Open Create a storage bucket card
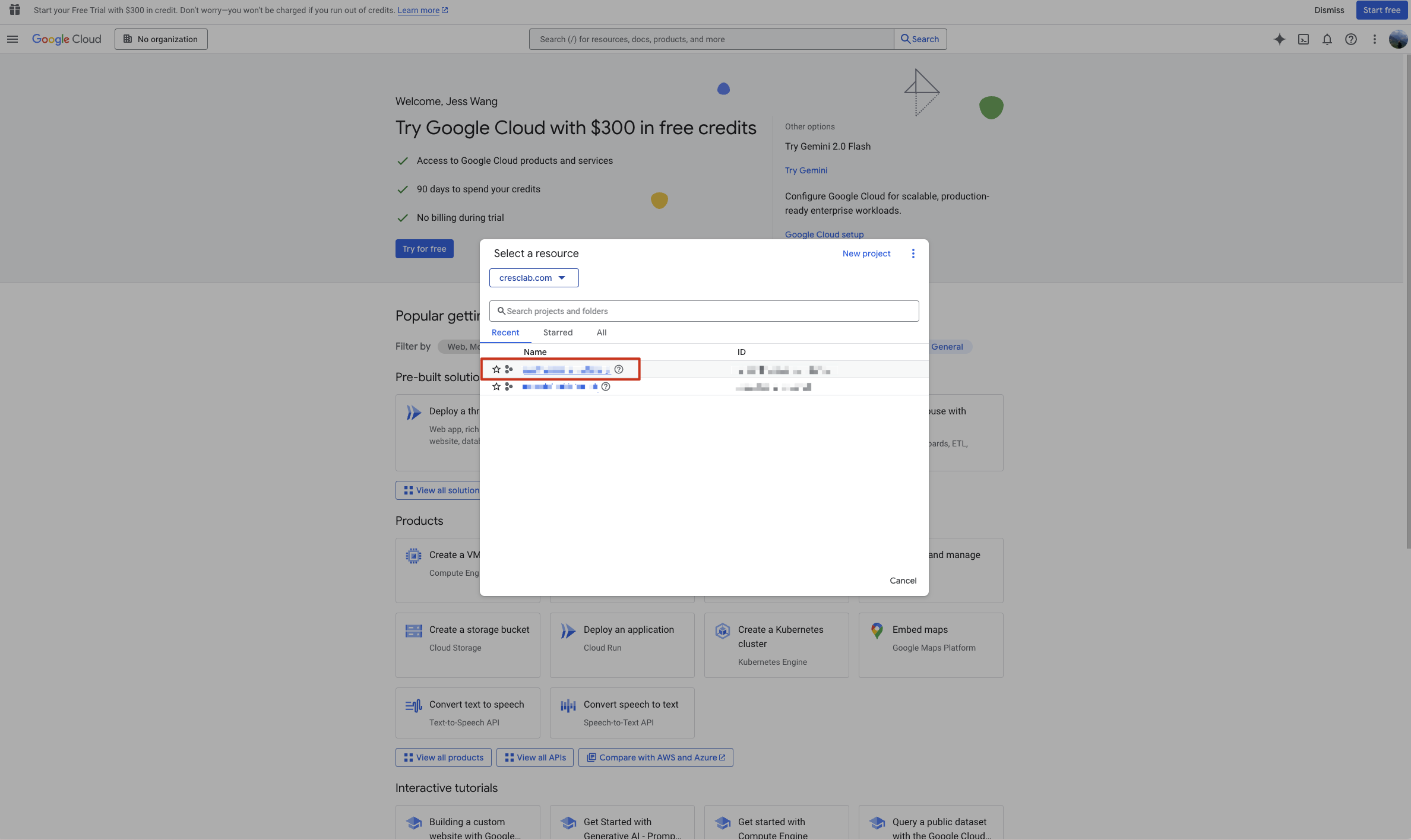This screenshot has height=840, width=1411. coord(467,645)
